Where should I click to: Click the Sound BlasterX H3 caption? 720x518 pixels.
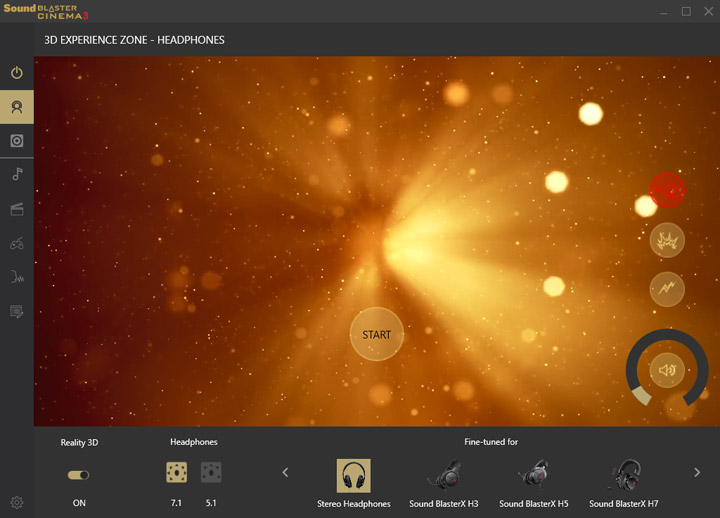click(x=444, y=504)
